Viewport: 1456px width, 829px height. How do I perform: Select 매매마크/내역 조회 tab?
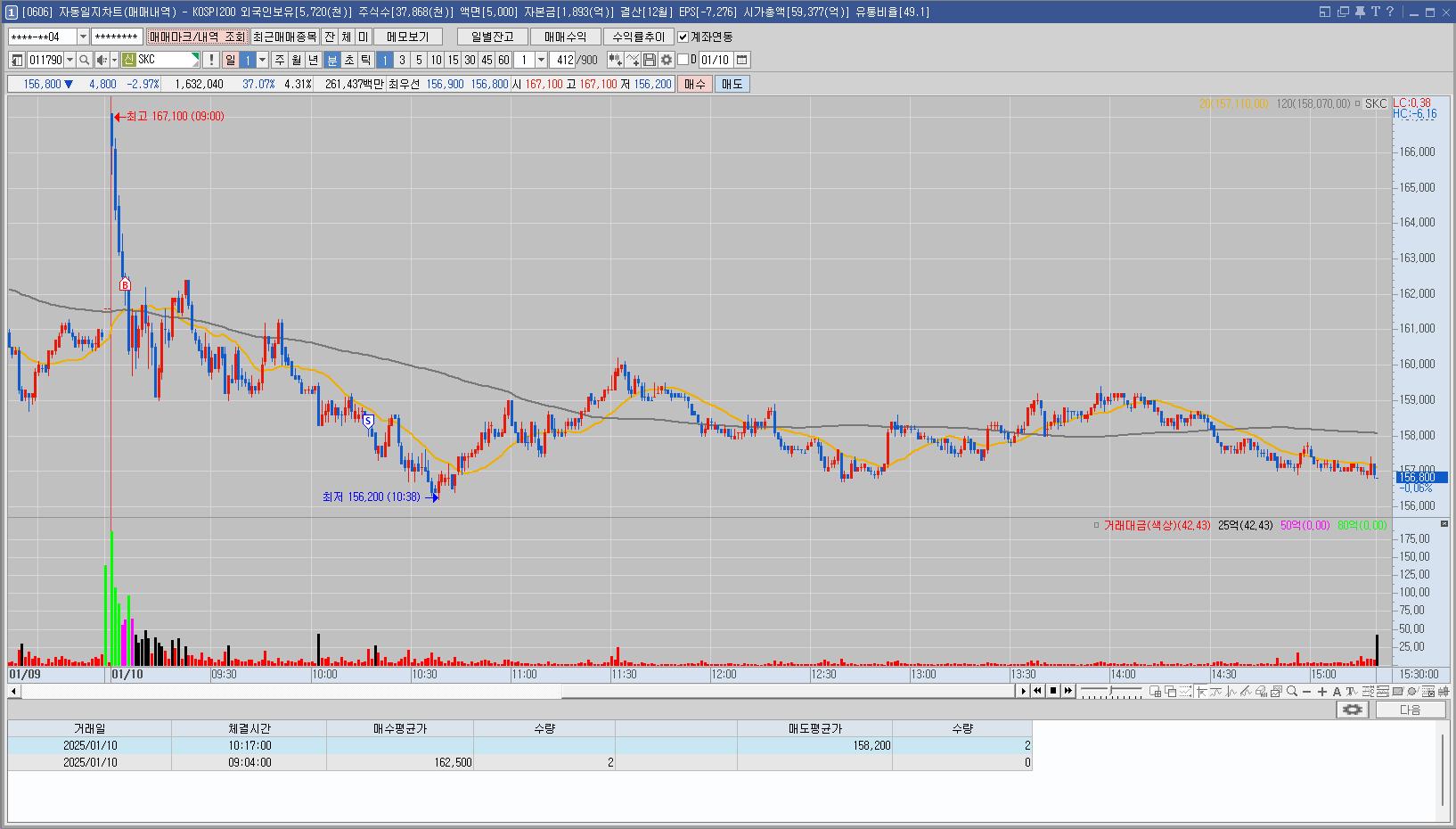pyautogui.click(x=197, y=37)
